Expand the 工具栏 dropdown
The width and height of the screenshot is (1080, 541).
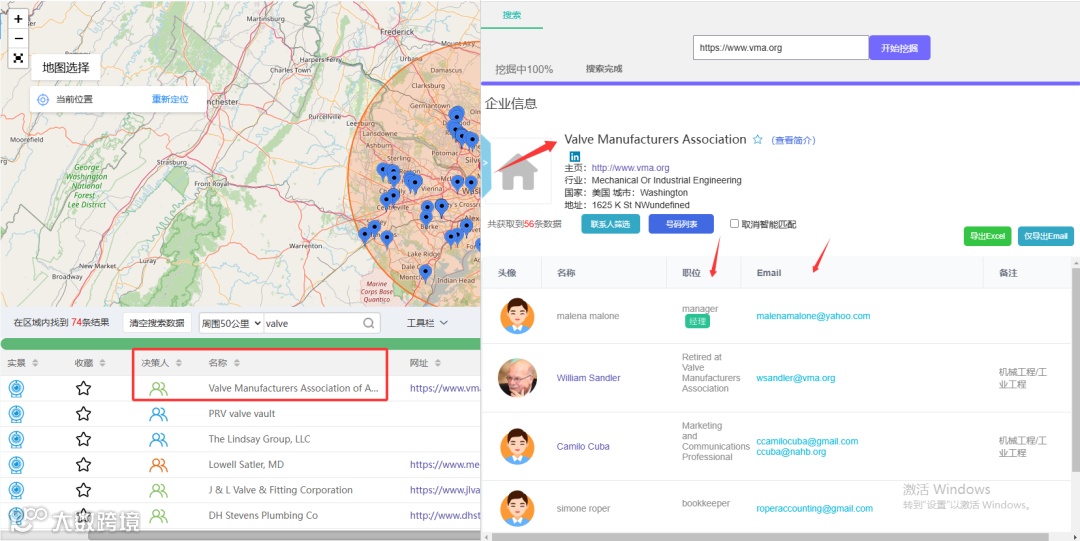click(x=428, y=323)
